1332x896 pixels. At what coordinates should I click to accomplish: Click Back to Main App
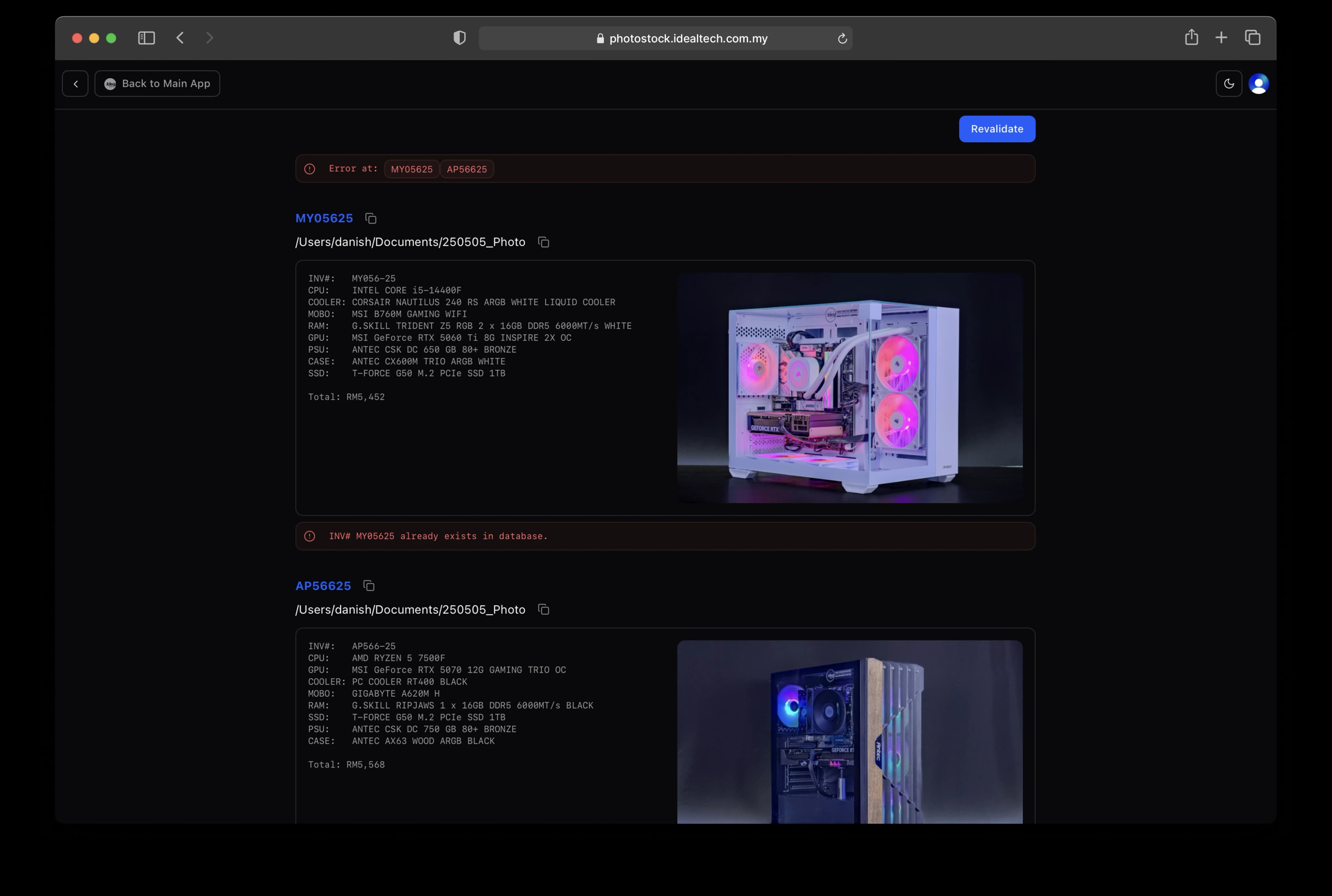pos(157,84)
